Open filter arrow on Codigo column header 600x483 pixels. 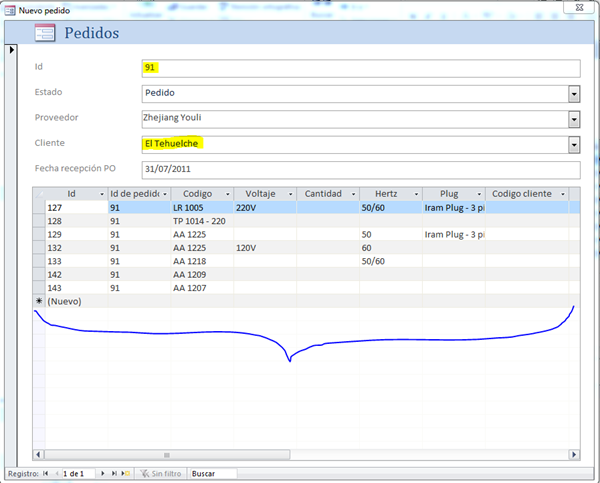coord(226,194)
